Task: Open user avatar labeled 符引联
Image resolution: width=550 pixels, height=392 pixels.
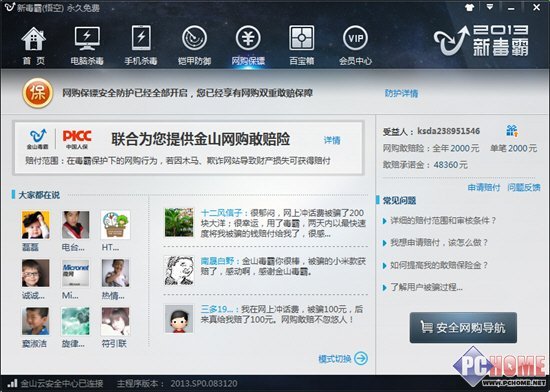Action: click(x=115, y=321)
